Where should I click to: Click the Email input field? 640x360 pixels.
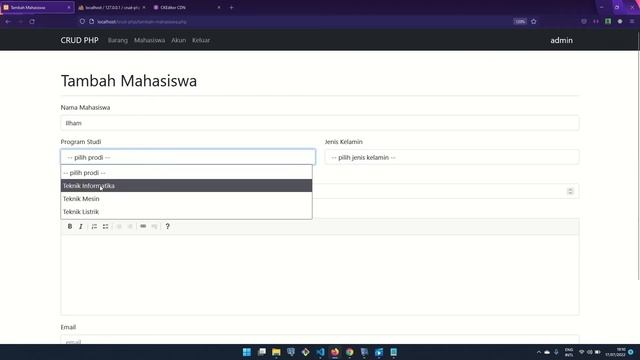click(x=320, y=340)
